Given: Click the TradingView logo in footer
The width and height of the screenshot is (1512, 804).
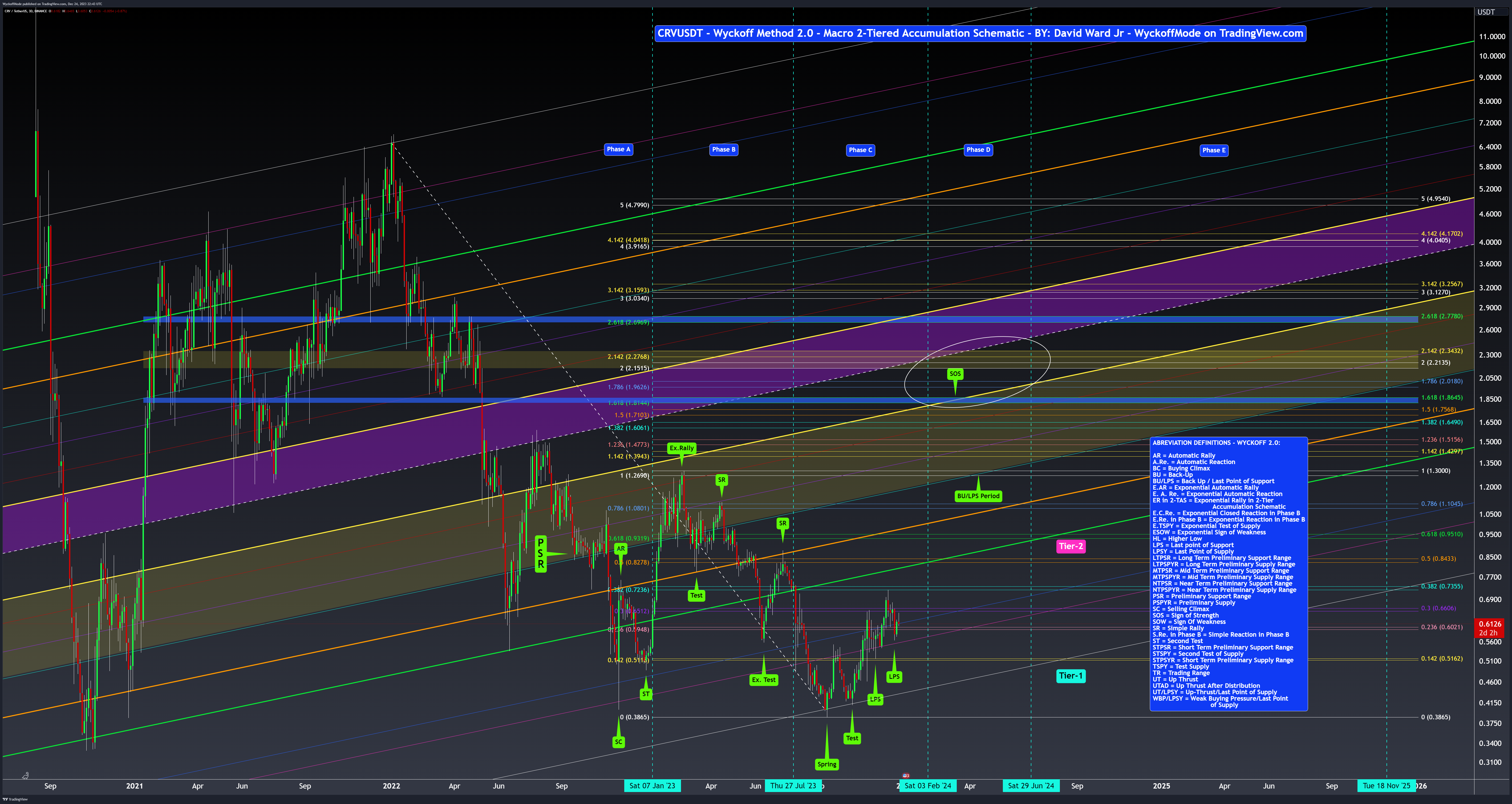Looking at the screenshot, I should tap(15, 799).
